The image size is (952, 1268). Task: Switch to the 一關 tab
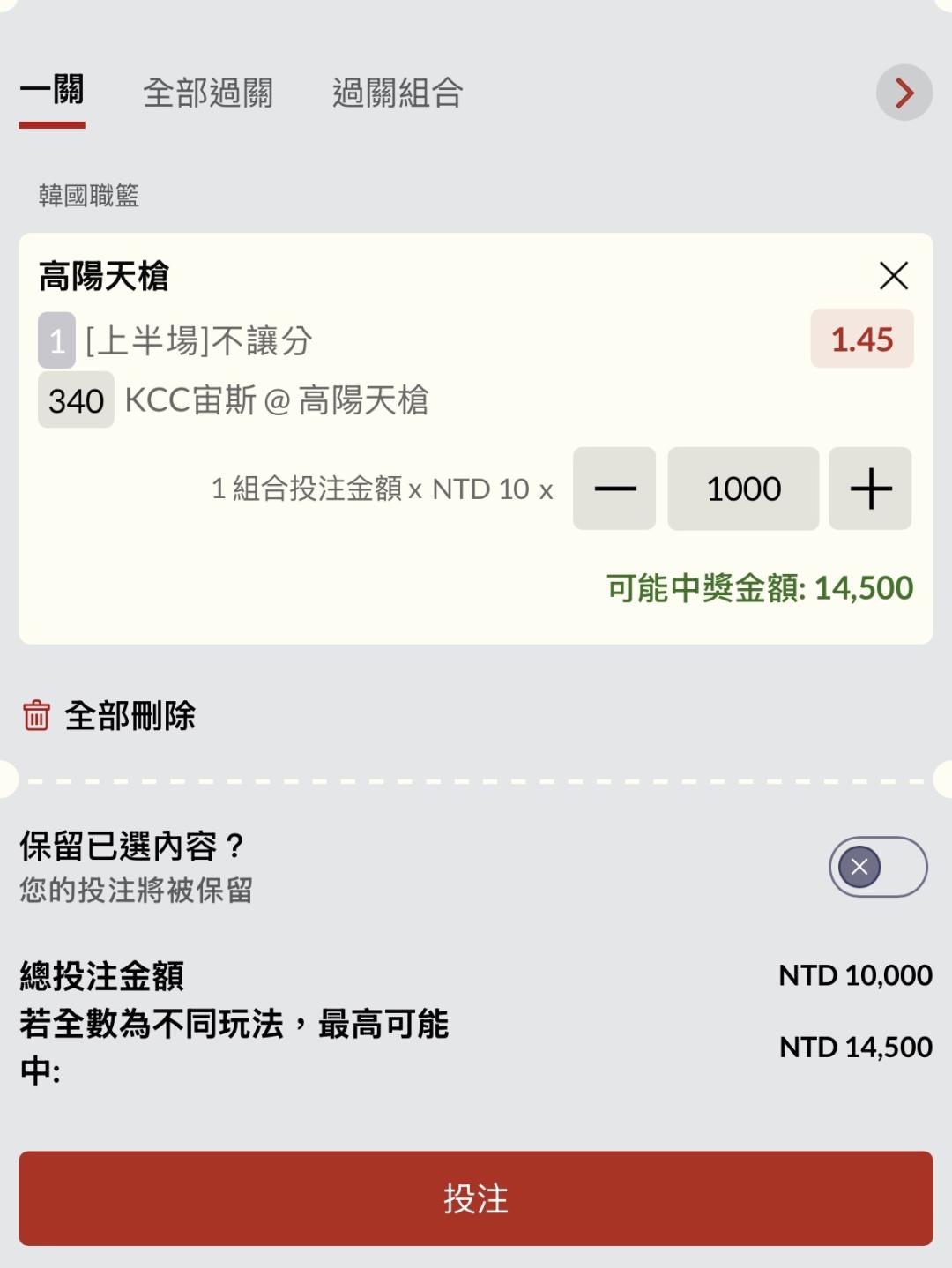tap(52, 92)
